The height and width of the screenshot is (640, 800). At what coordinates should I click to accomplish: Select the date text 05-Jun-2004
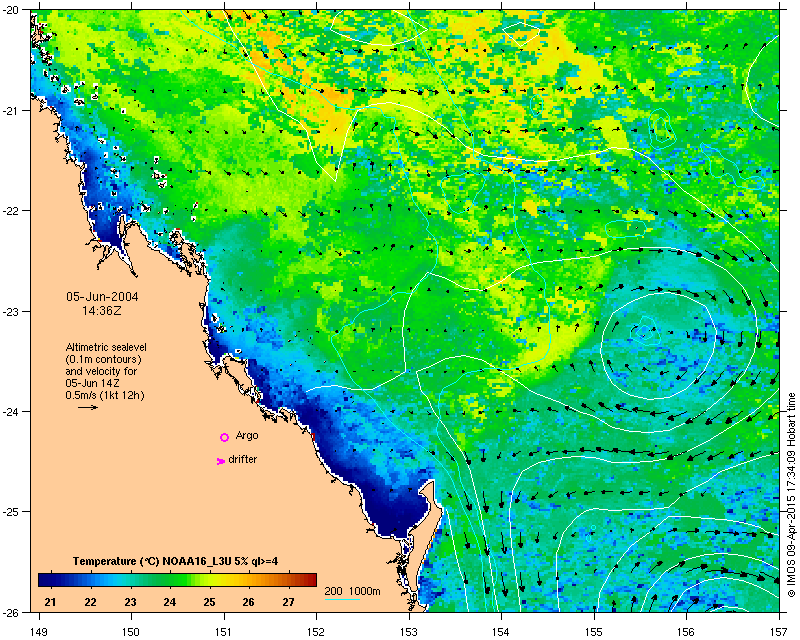tap(103, 297)
